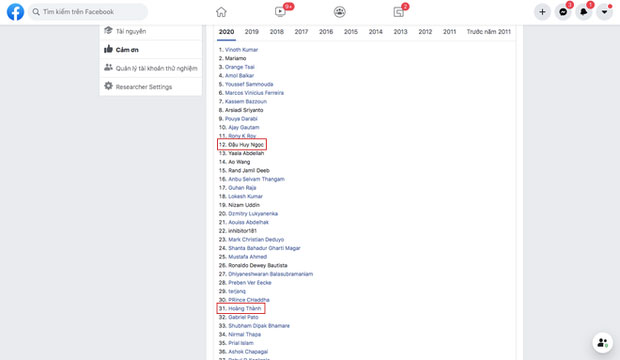This screenshot has height=360, width=620.
Task: Open Anbu Selvam Thangam link
Action: point(256,179)
